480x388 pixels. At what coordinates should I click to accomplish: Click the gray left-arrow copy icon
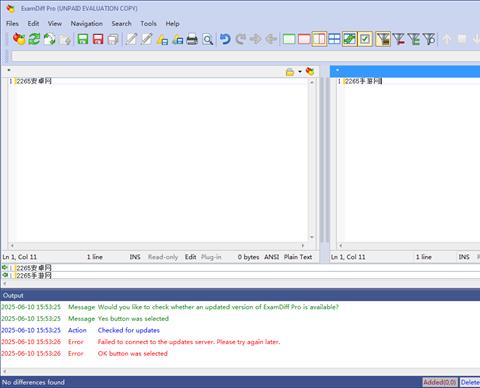271,39
